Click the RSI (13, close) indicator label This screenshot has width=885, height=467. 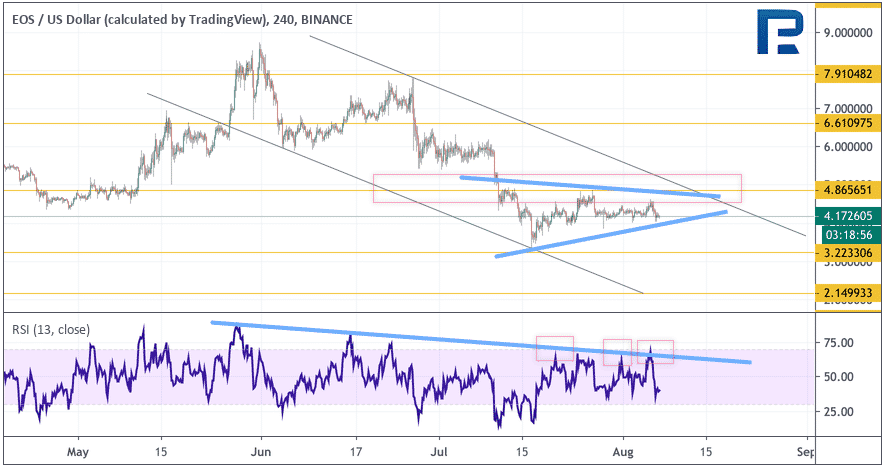click(51, 329)
